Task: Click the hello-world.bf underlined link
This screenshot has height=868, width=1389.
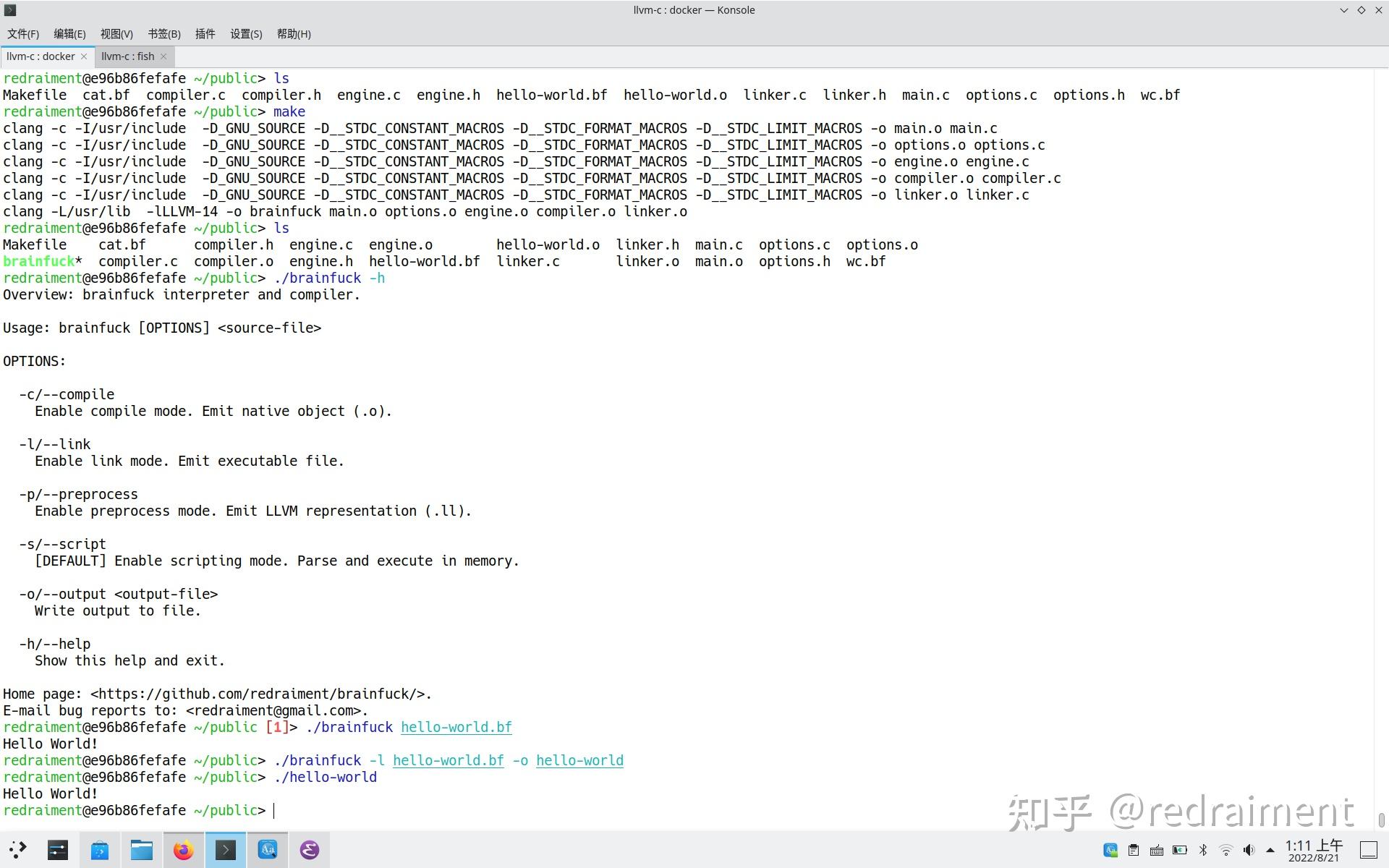Action: 456,727
